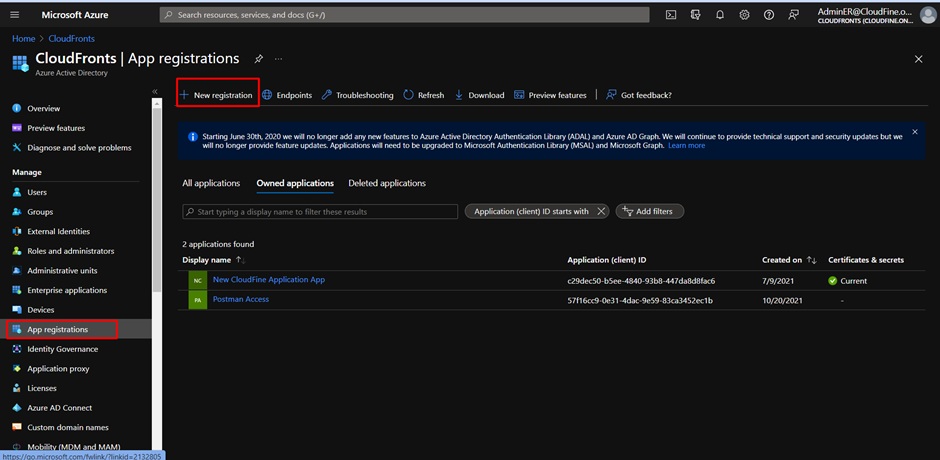940x460 pixels.
Task: Open Devices in sidebar
Action: [x=41, y=310]
